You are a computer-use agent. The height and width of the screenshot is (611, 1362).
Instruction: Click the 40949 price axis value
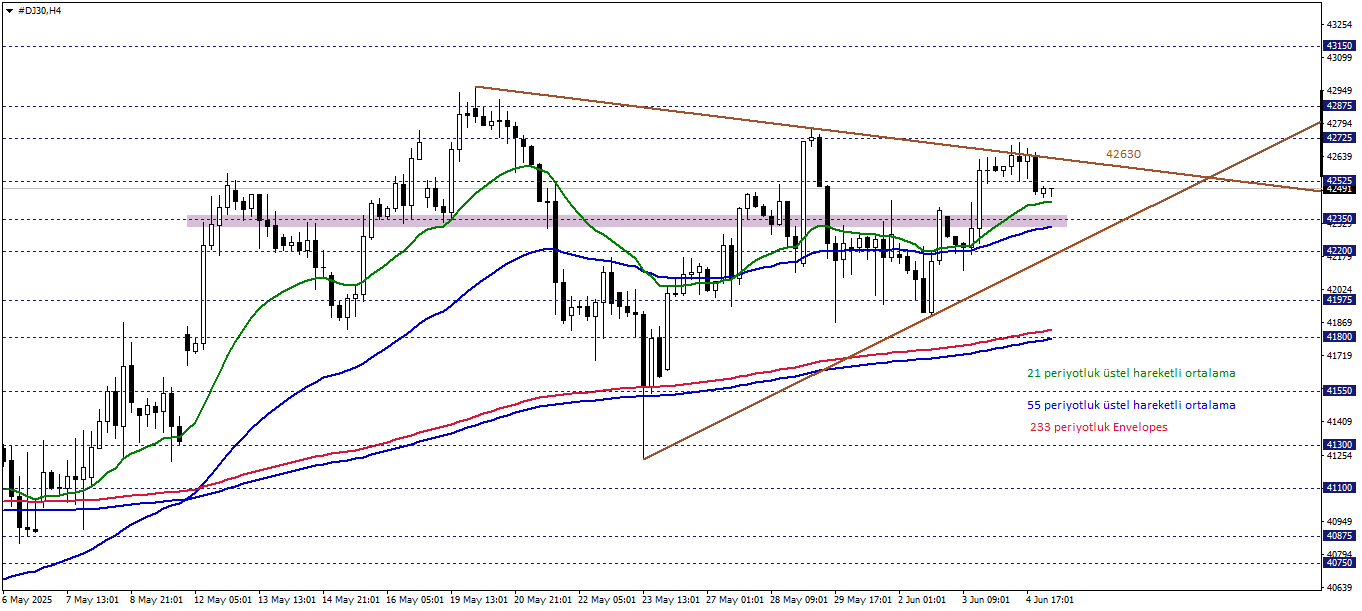1339,521
